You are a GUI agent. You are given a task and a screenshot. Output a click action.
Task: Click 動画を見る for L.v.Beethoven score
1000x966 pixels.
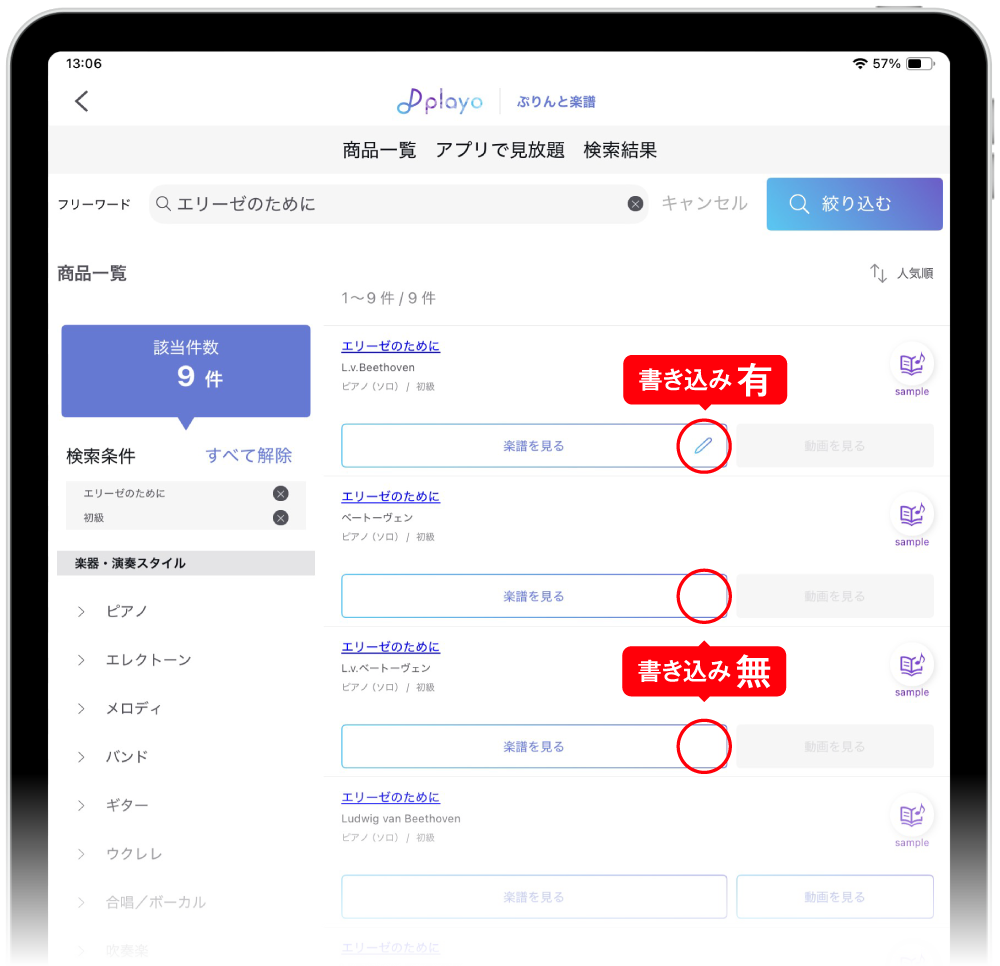(835, 445)
